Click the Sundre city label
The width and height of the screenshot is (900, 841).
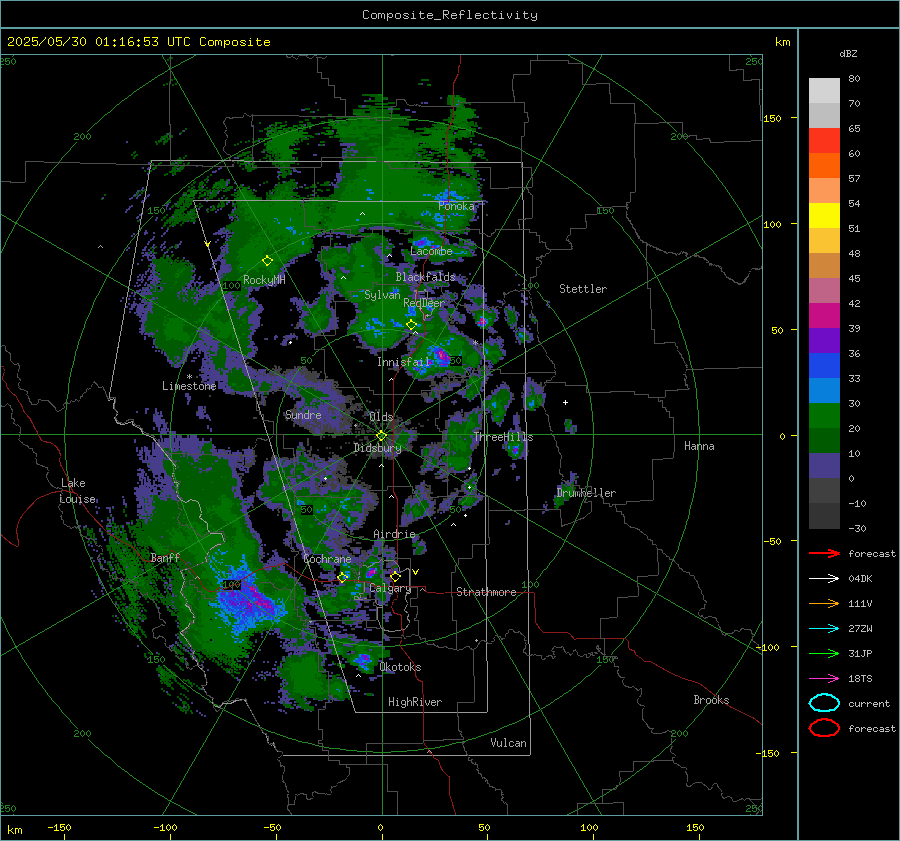303,415
